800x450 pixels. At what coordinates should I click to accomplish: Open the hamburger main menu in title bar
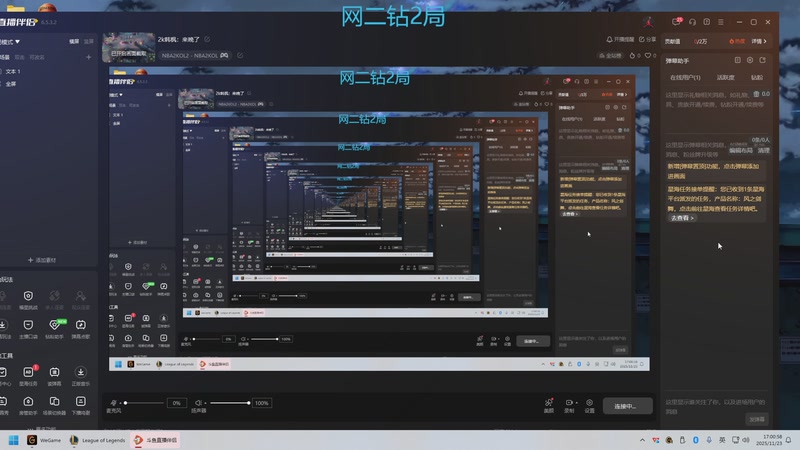tap(720, 22)
